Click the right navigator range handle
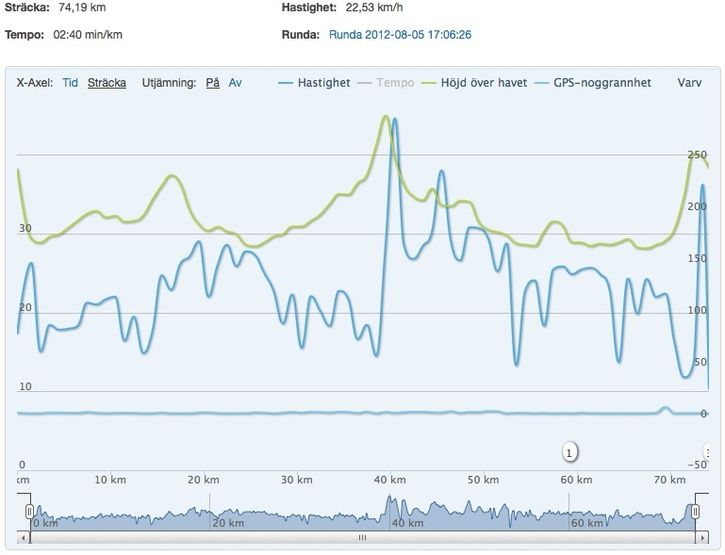This screenshot has width=725, height=555. (694, 512)
